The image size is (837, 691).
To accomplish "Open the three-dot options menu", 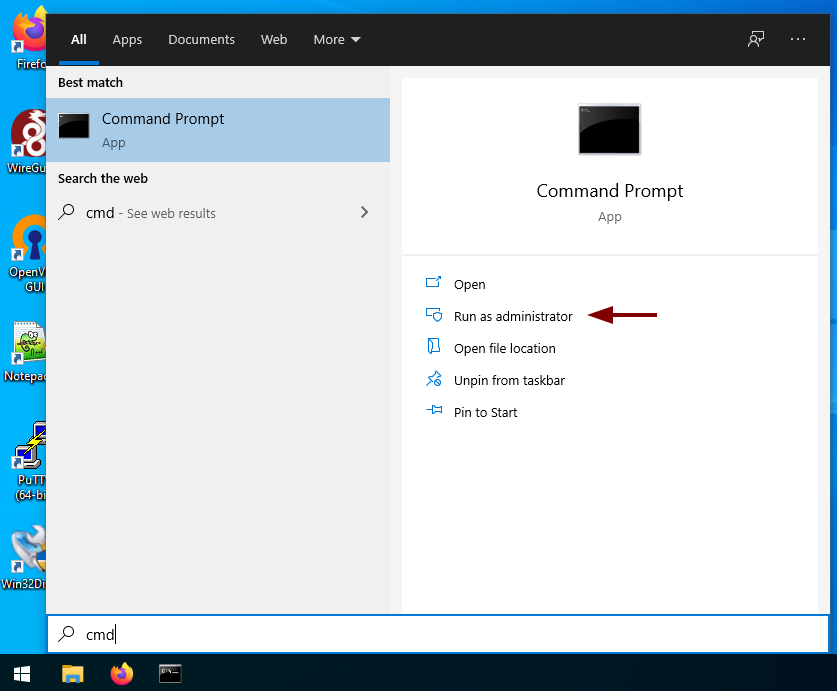I will [x=797, y=39].
